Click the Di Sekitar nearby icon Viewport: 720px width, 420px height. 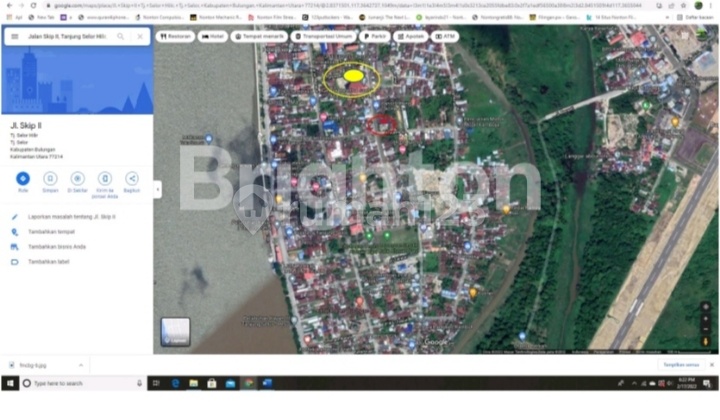point(77,178)
